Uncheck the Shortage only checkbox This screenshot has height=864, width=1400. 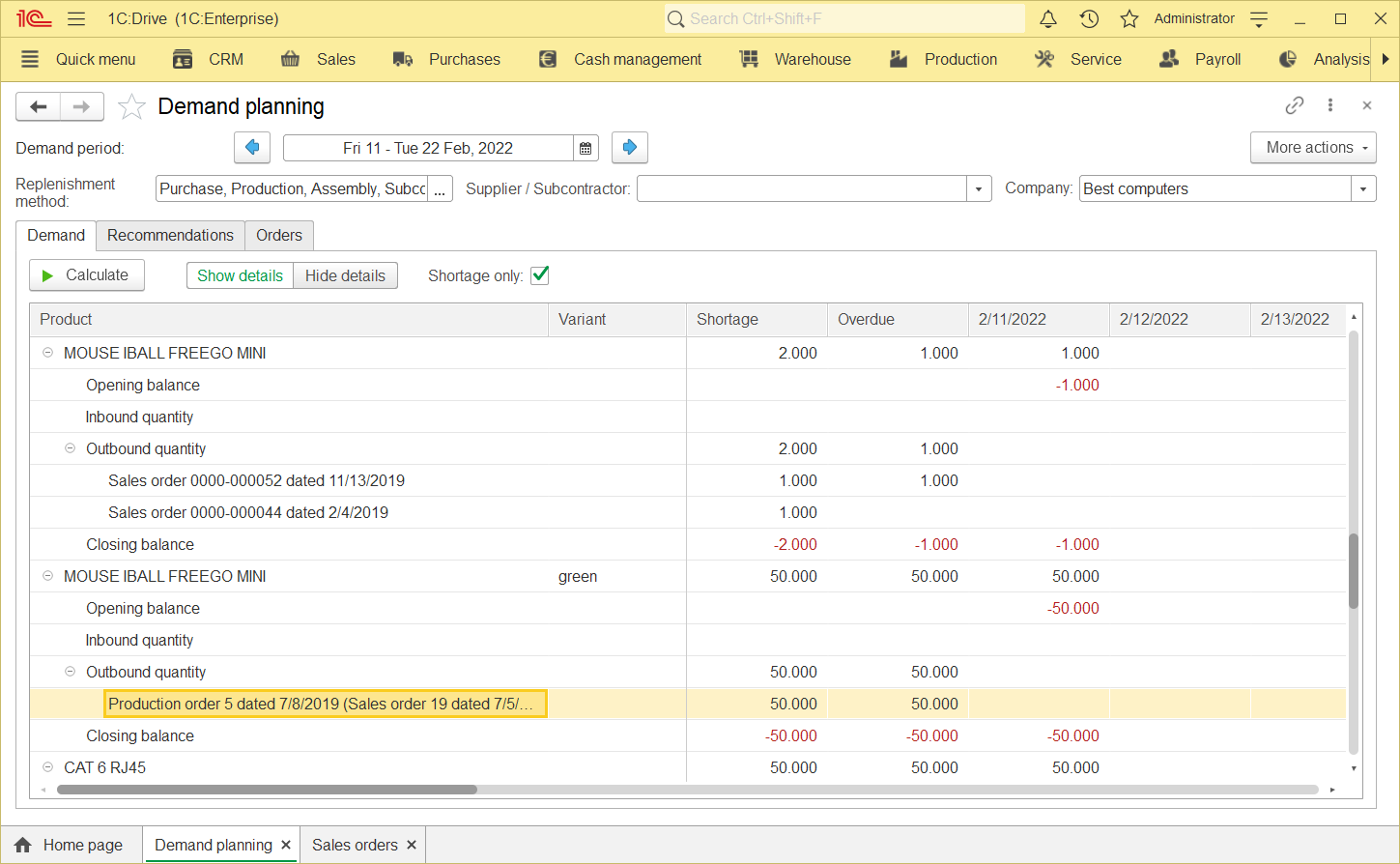pos(540,275)
